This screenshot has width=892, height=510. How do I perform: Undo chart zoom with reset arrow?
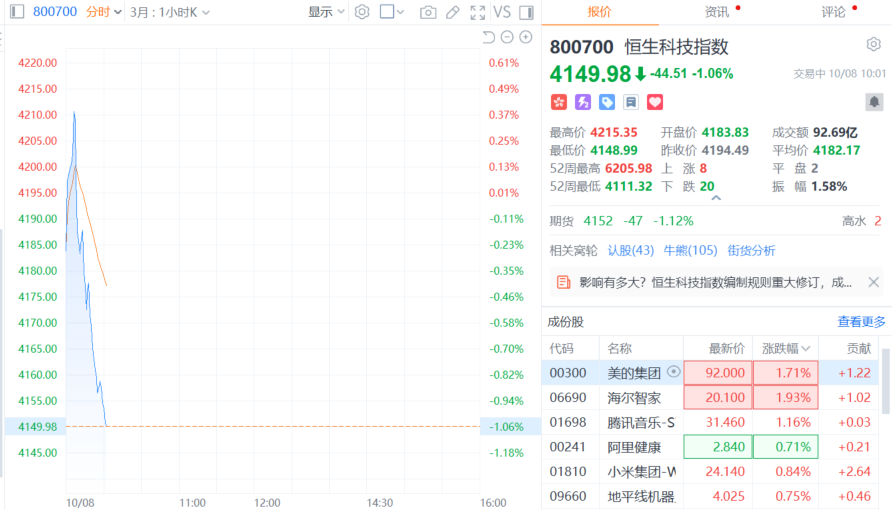pyautogui.click(x=489, y=37)
